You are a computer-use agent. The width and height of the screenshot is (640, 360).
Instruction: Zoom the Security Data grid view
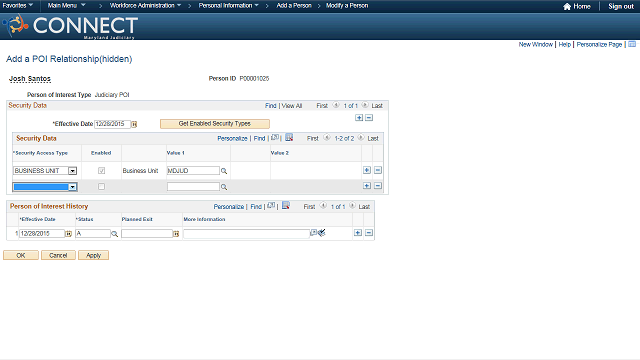275,138
